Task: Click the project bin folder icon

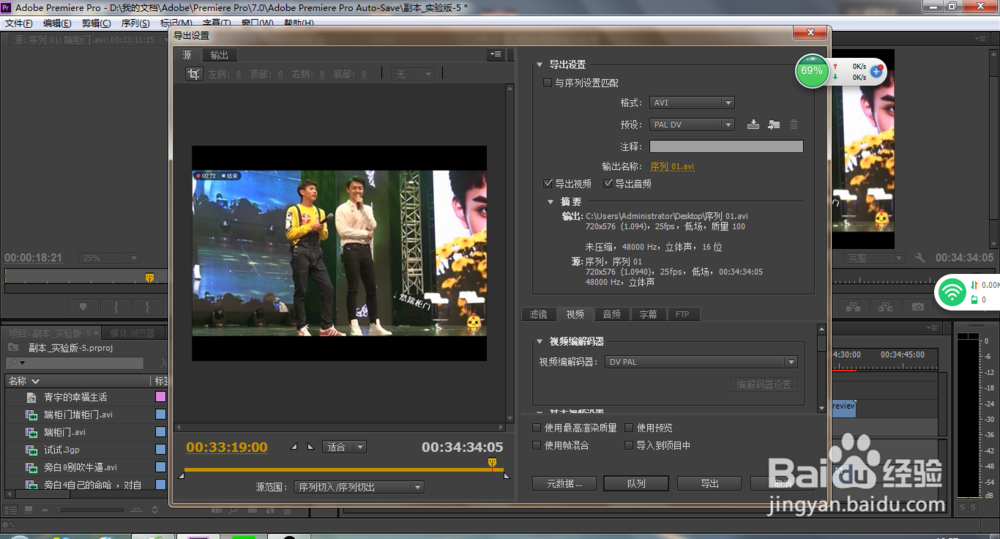Action: coord(13,348)
